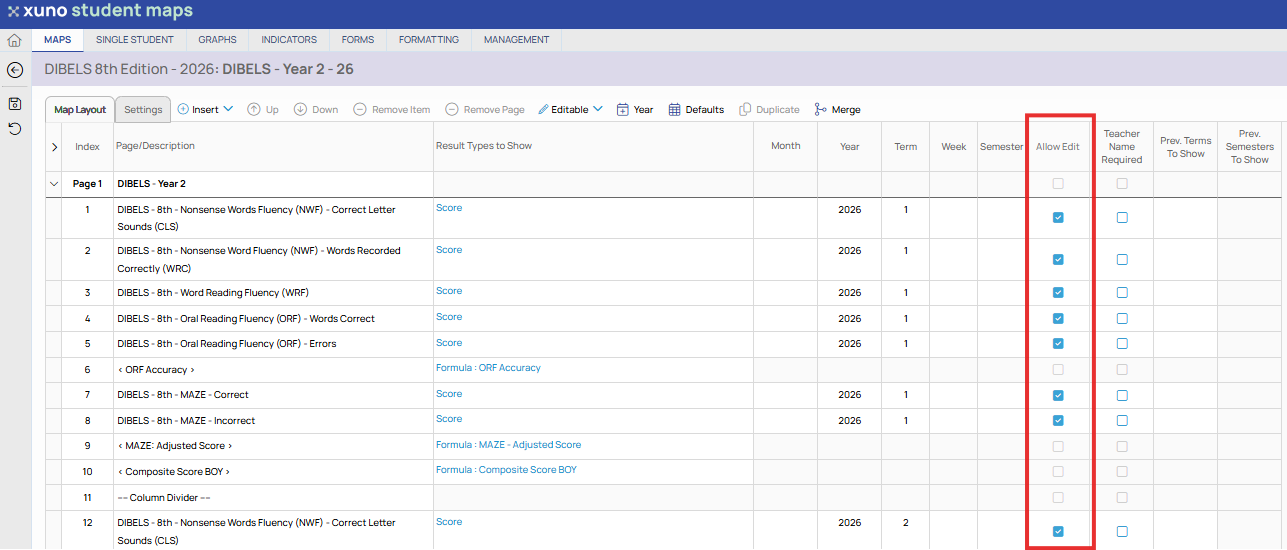Toggle Allow Edit for index 12 row
The image size is (1287, 550).
click(1058, 531)
